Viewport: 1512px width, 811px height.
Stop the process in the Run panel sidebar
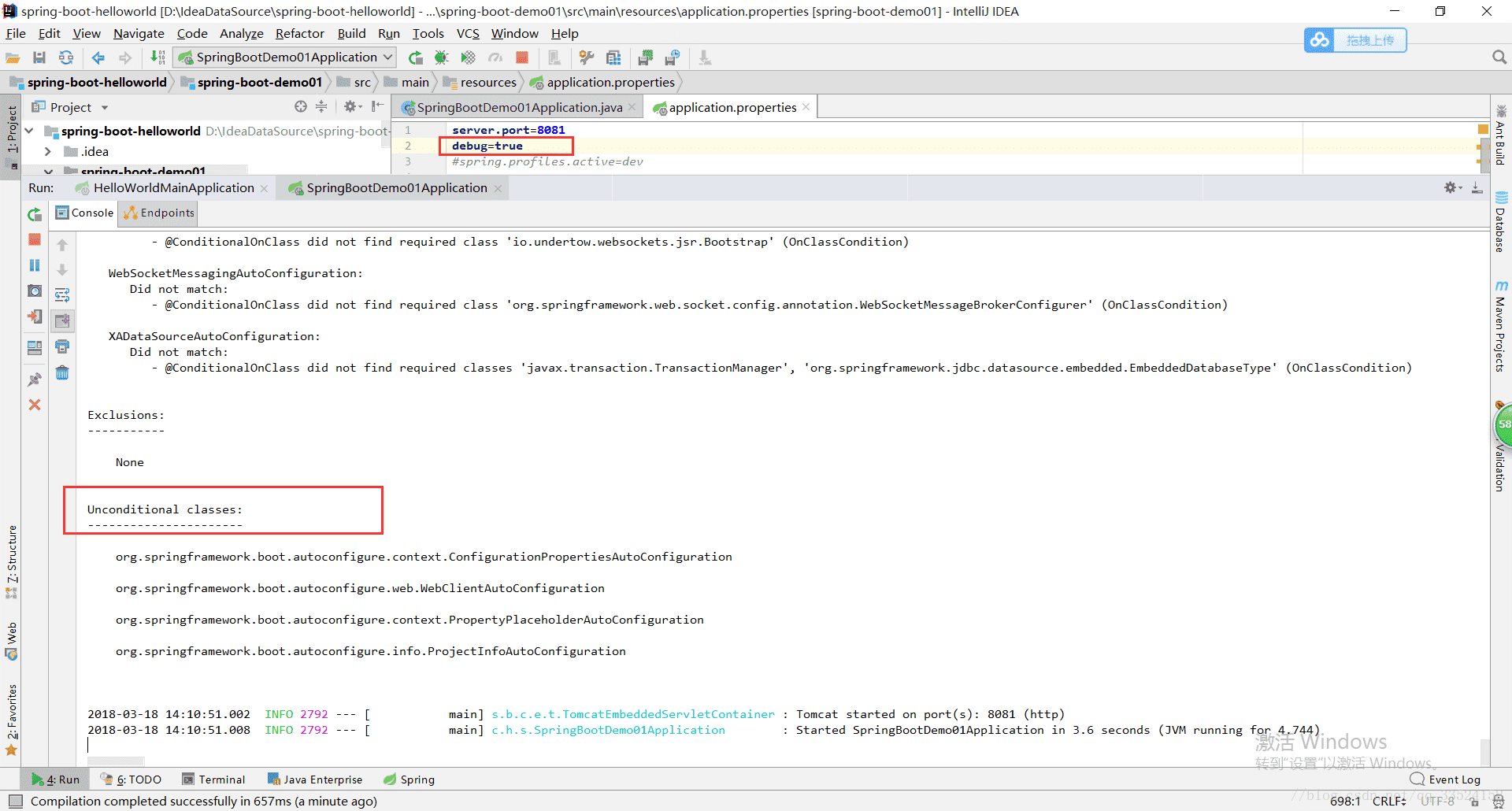[x=35, y=239]
